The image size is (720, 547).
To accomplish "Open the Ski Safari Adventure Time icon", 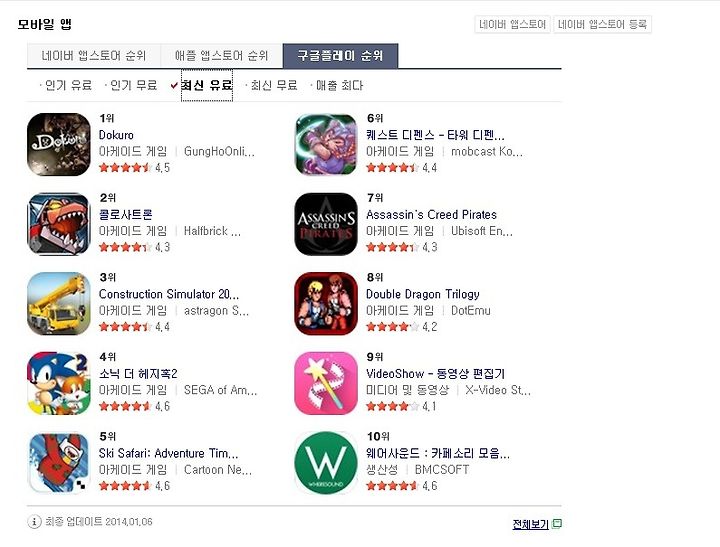I will (59, 462).
